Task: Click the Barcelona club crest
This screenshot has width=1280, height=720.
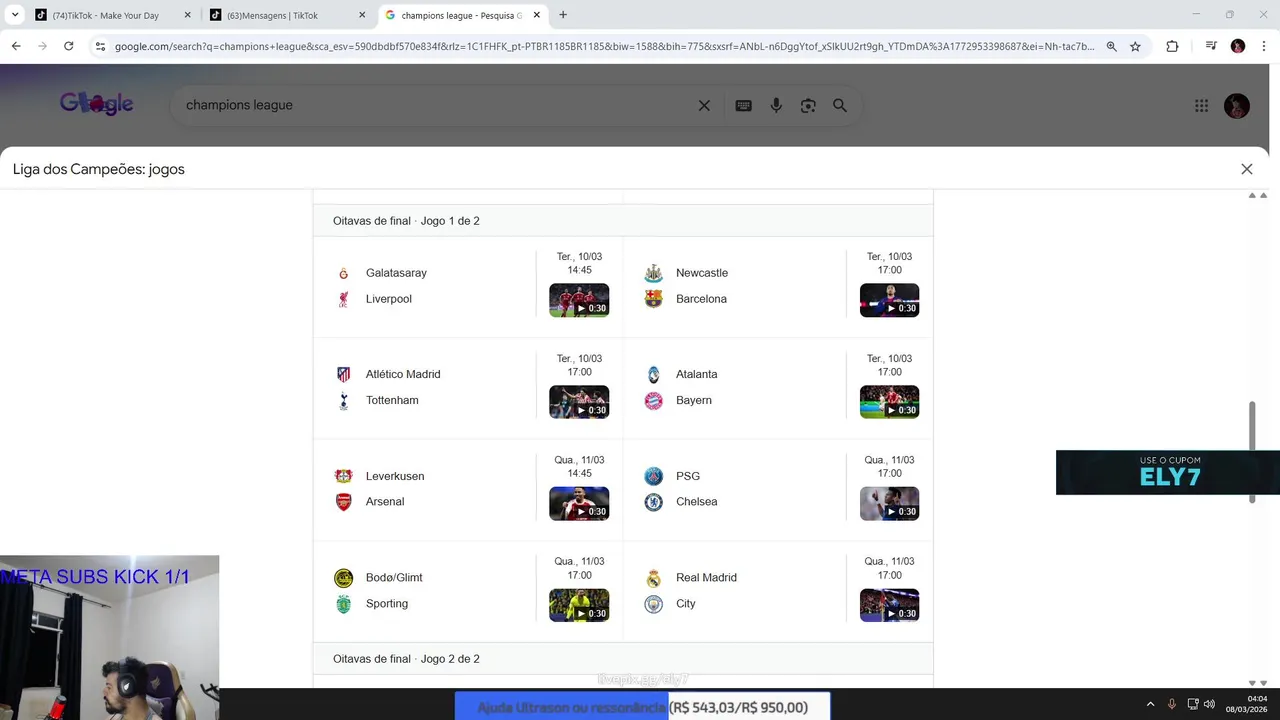Action: pyautogui.click(x=653, y=299)
